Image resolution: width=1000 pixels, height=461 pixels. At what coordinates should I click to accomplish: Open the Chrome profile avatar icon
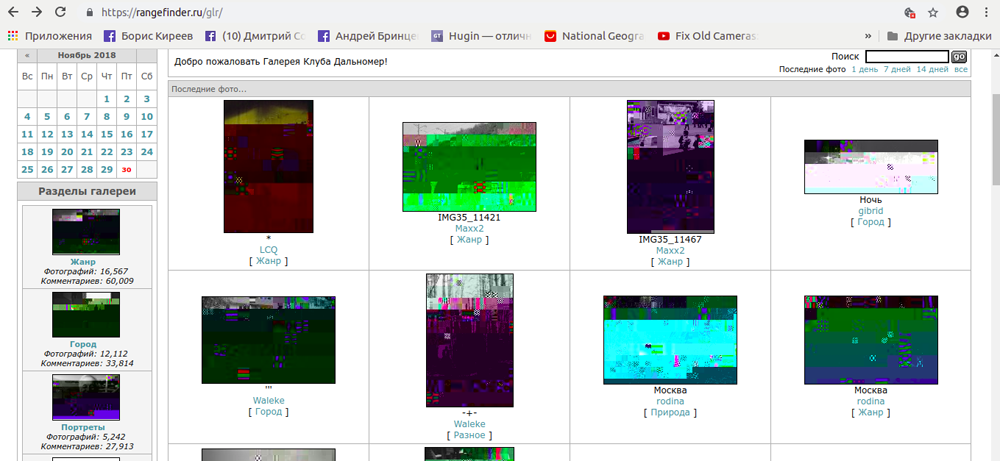(962, 12)
